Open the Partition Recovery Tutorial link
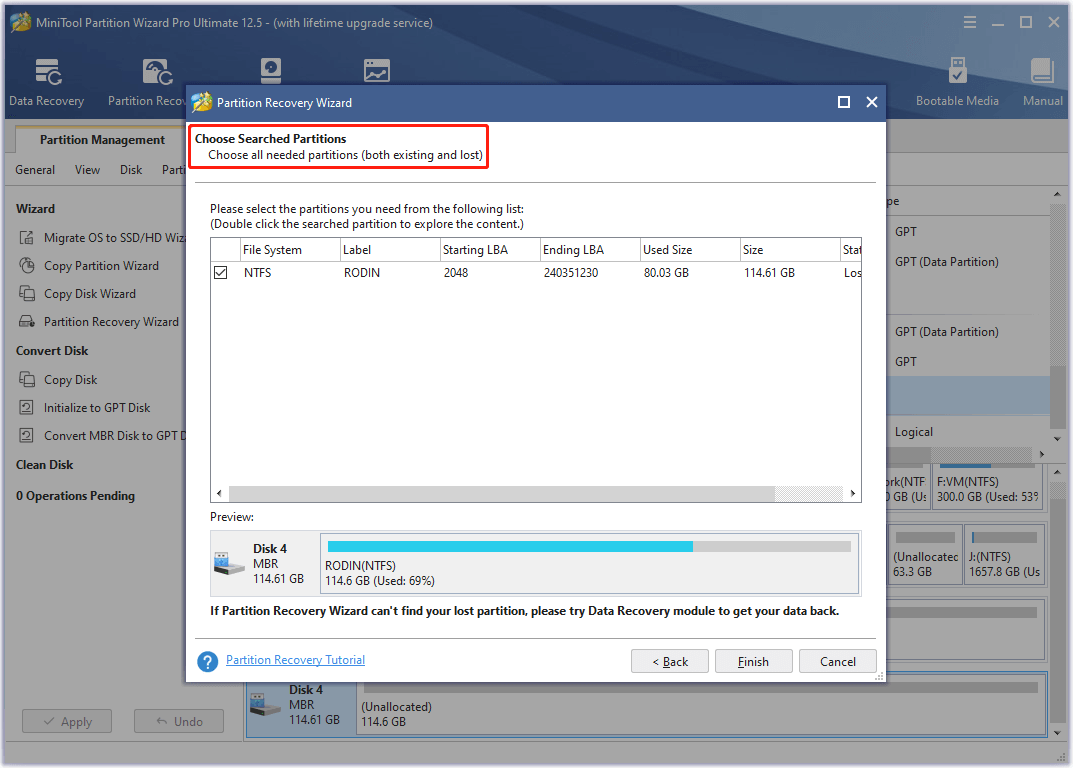Screen dimensions: 1073x768 (x=296, y=660)
